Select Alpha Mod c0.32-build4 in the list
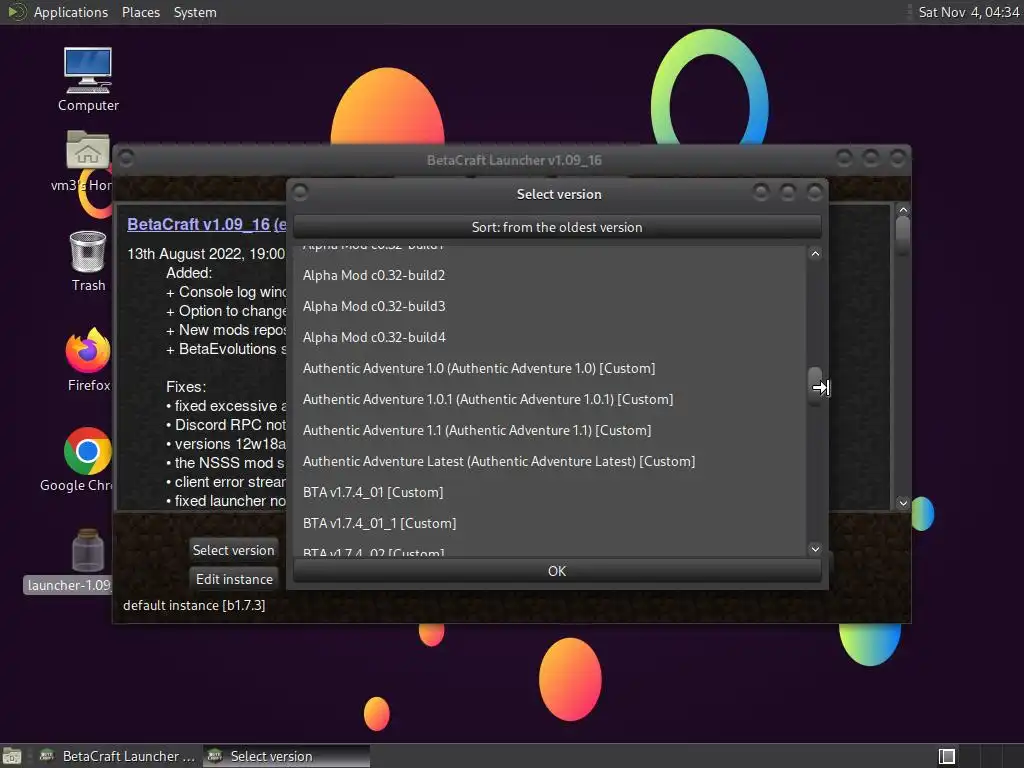The image size is (1024, 768). pos(549,337)
